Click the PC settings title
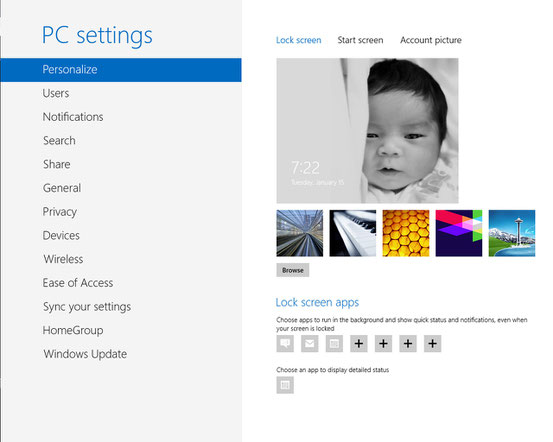The image size is (553, 442). pyautogui.click(x=97, y=36)
